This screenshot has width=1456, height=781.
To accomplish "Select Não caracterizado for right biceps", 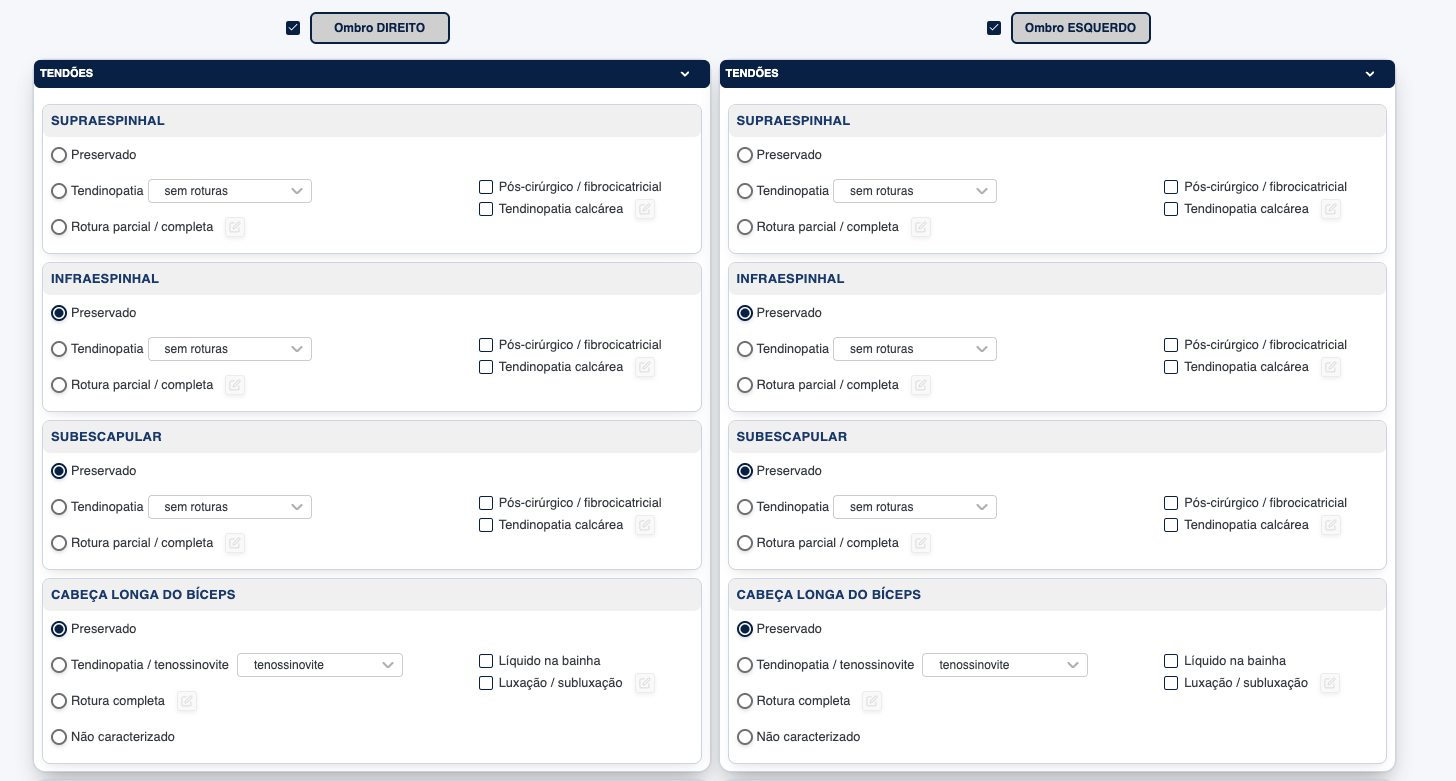I will 59,737.
